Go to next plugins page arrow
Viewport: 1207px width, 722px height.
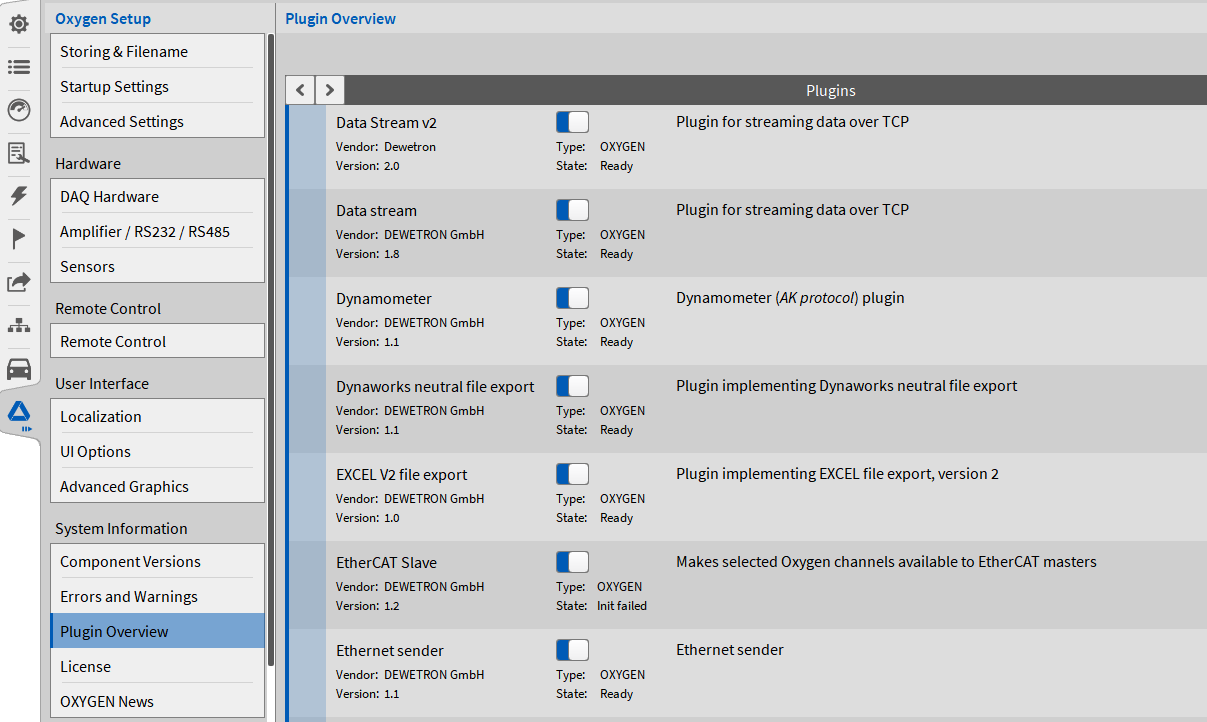(x=330, y=90)
